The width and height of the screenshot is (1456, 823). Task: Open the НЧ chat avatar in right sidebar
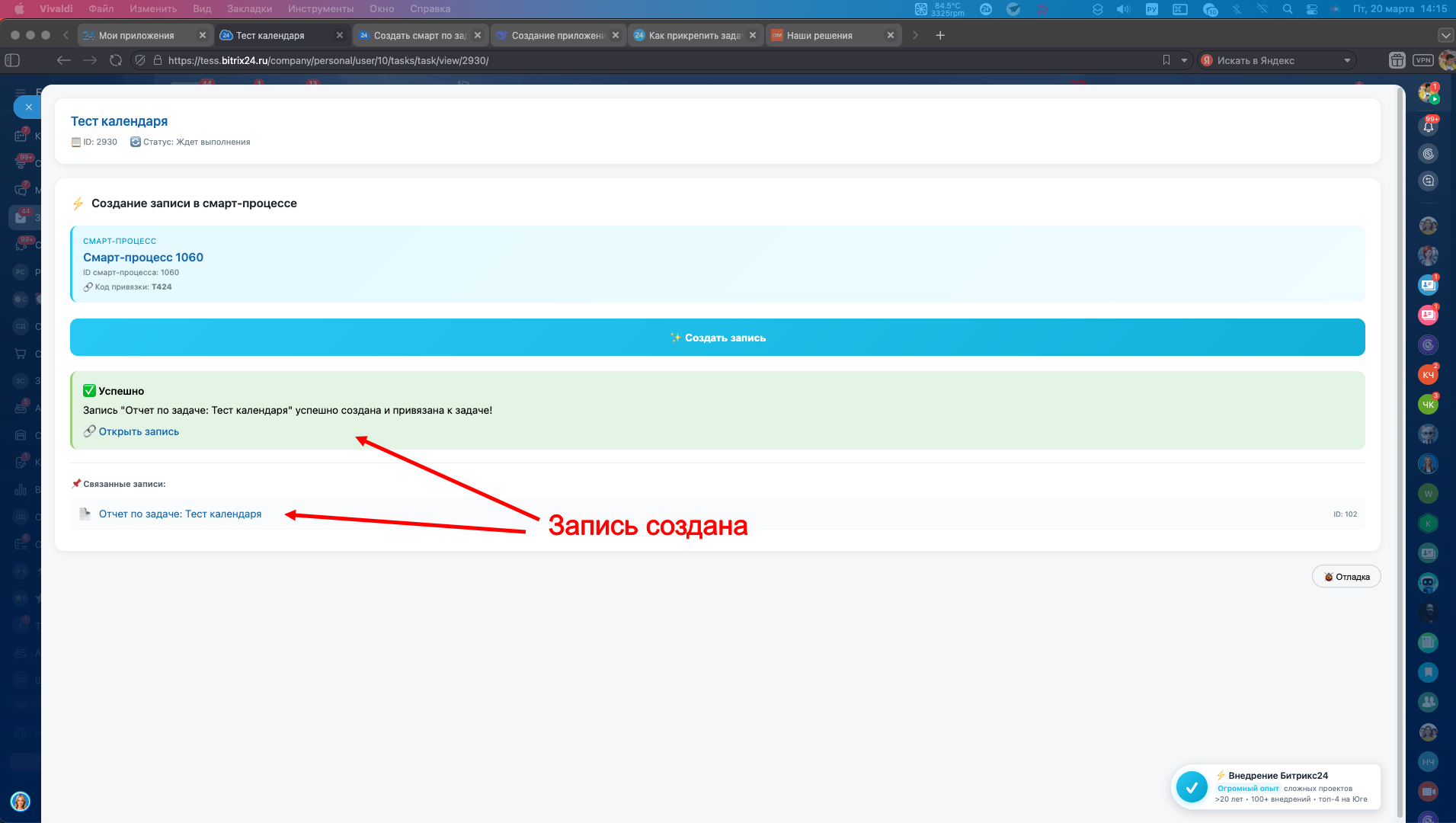click(x=1428, y=762)
